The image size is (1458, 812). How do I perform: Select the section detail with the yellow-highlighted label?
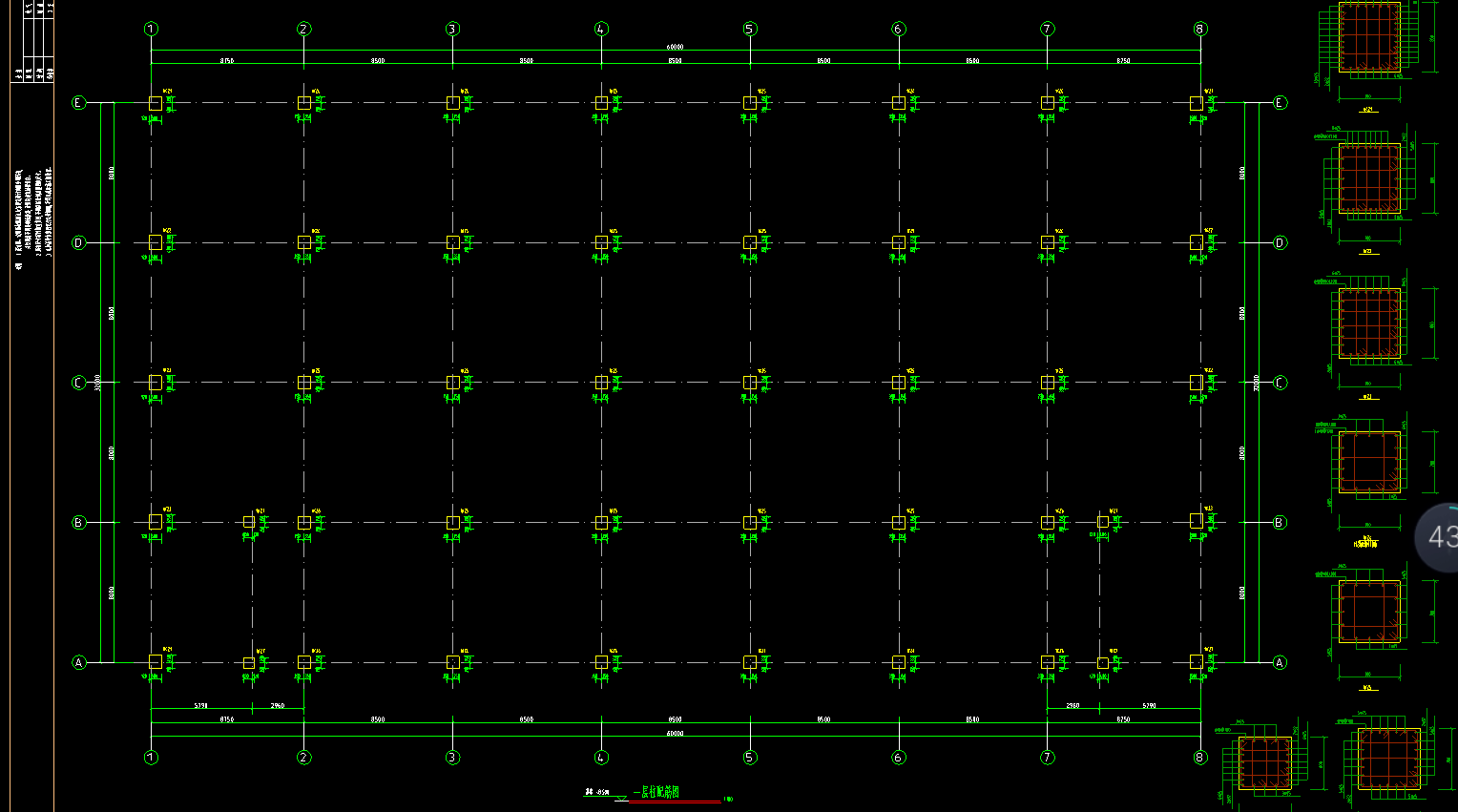click(1368, 476)
